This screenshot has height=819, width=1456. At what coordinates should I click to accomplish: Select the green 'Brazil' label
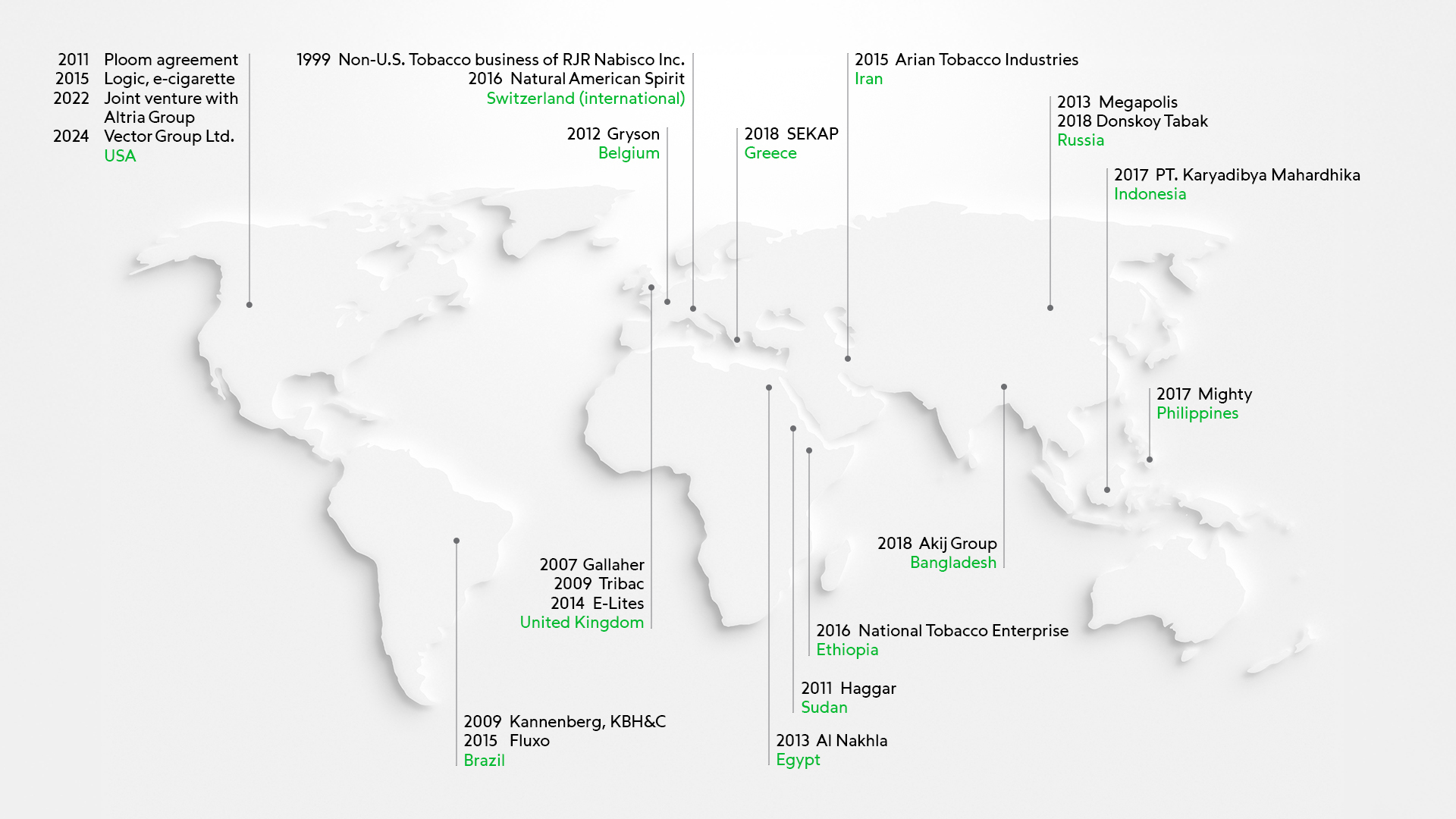tap(484, 761)
